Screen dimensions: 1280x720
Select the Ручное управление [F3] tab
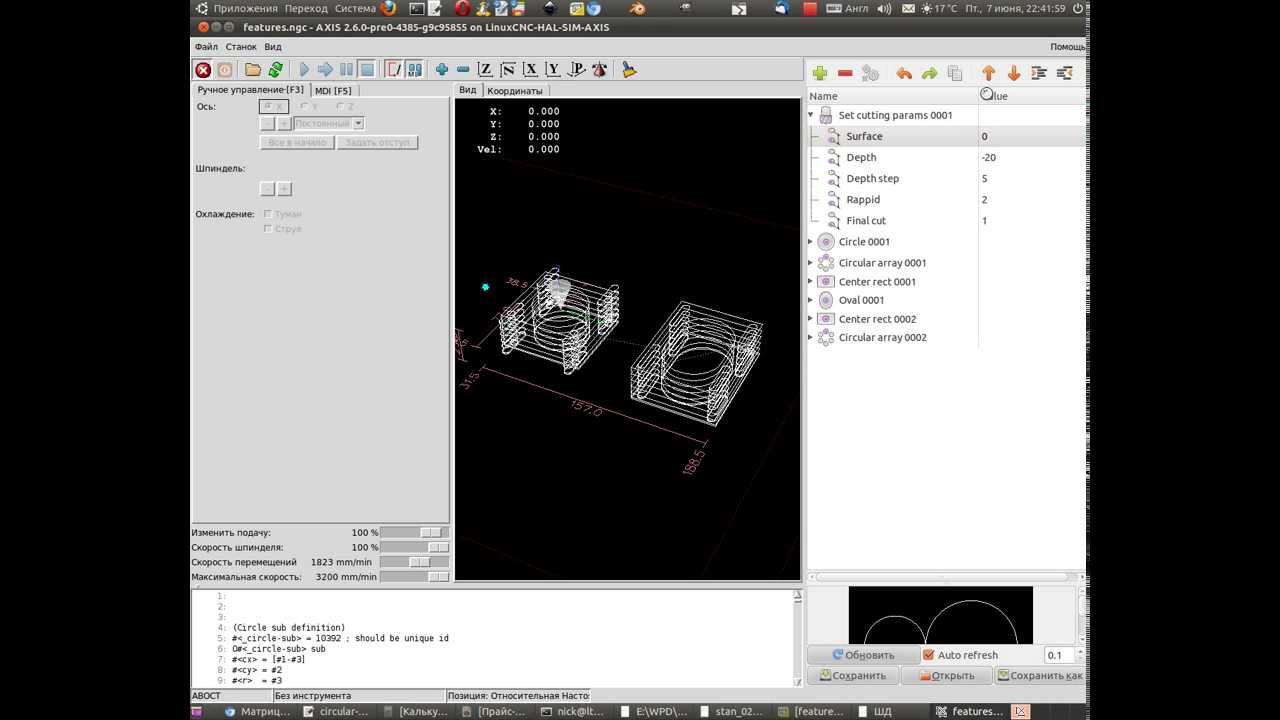(250, 90)
